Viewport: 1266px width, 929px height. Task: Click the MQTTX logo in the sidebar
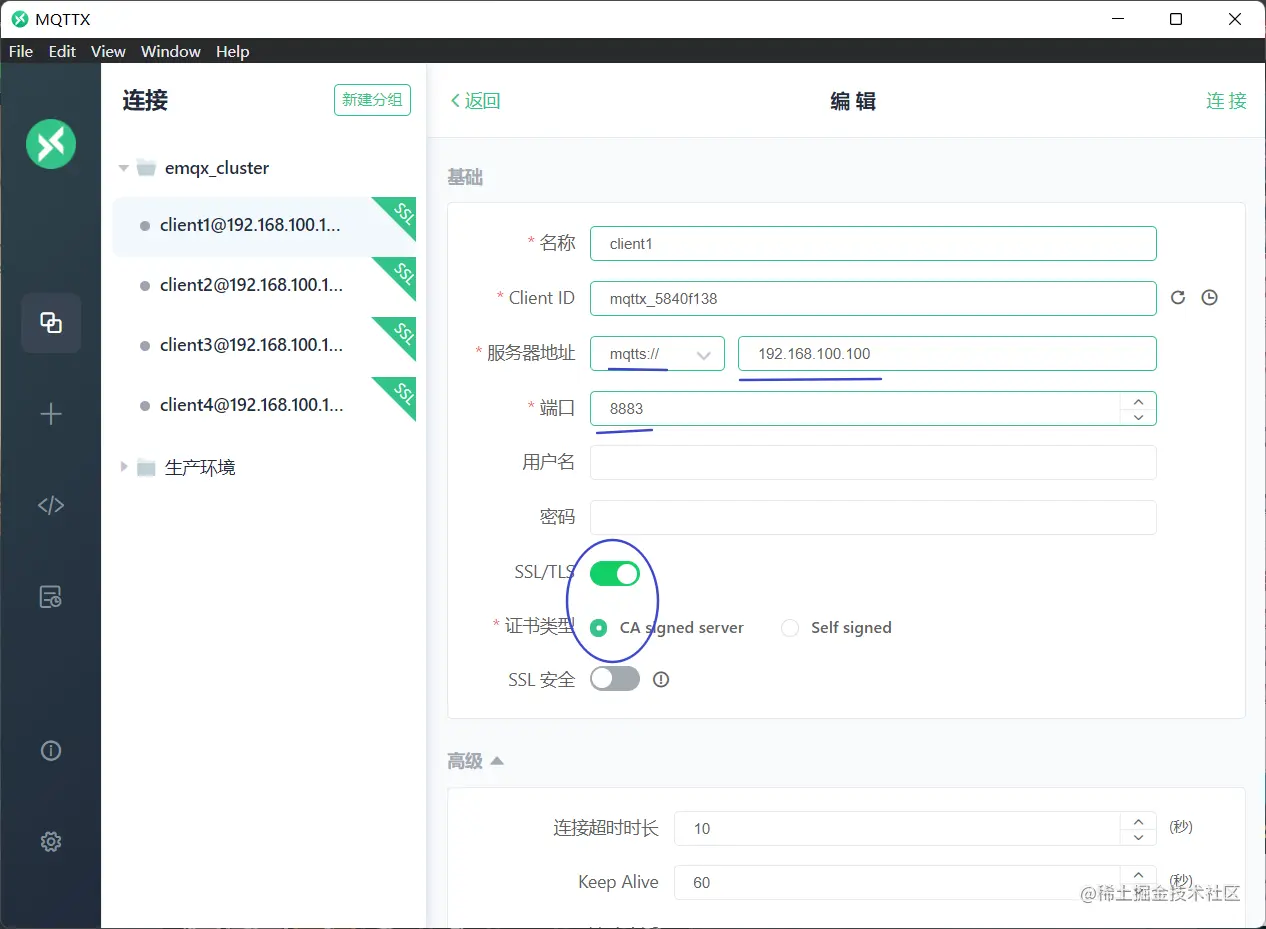50,144
